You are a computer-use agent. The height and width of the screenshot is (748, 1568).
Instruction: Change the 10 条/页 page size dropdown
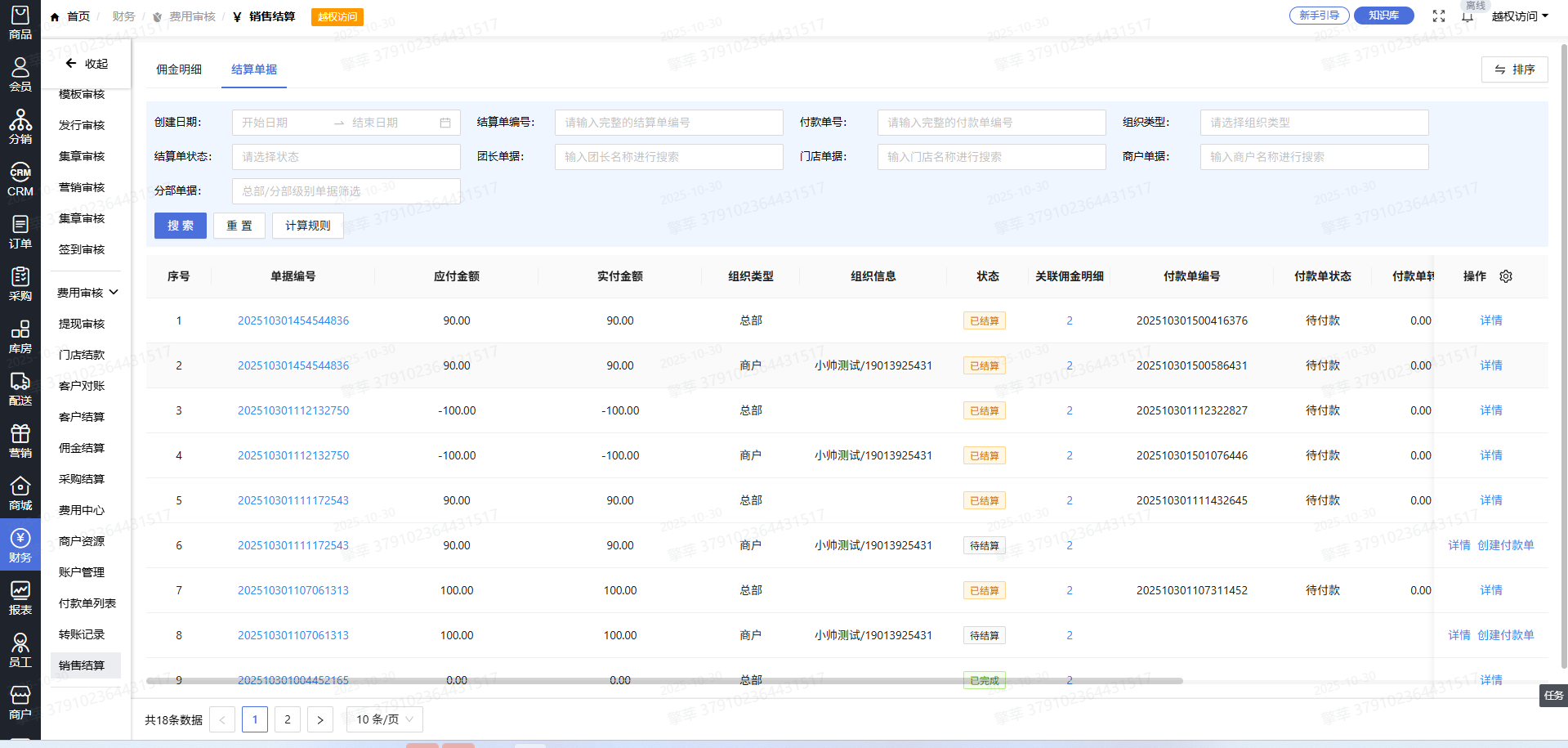pyautogui.click(x=385, y=719)
